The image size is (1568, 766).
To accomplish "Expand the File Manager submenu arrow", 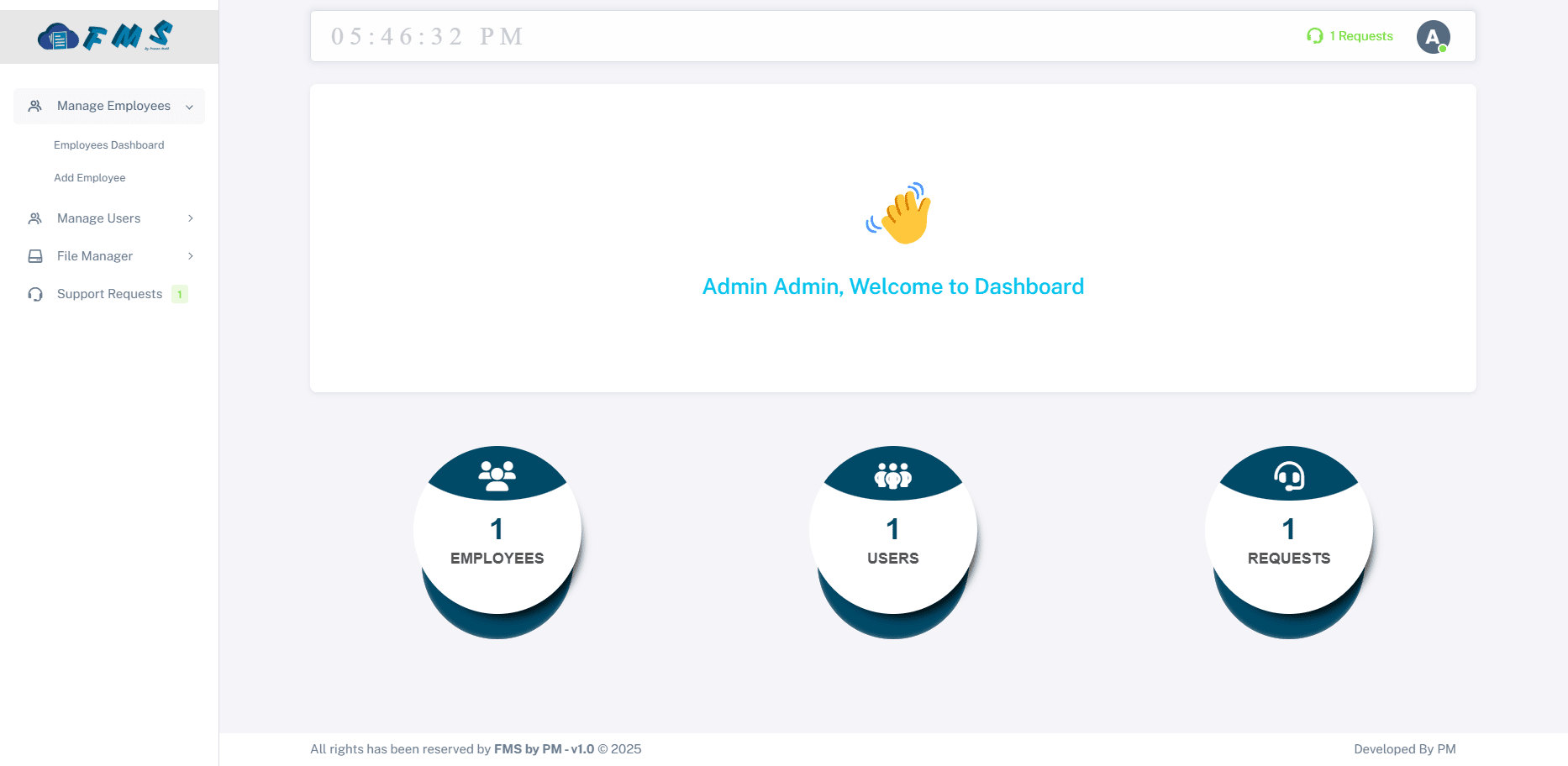I will click(x=191, y=256).
